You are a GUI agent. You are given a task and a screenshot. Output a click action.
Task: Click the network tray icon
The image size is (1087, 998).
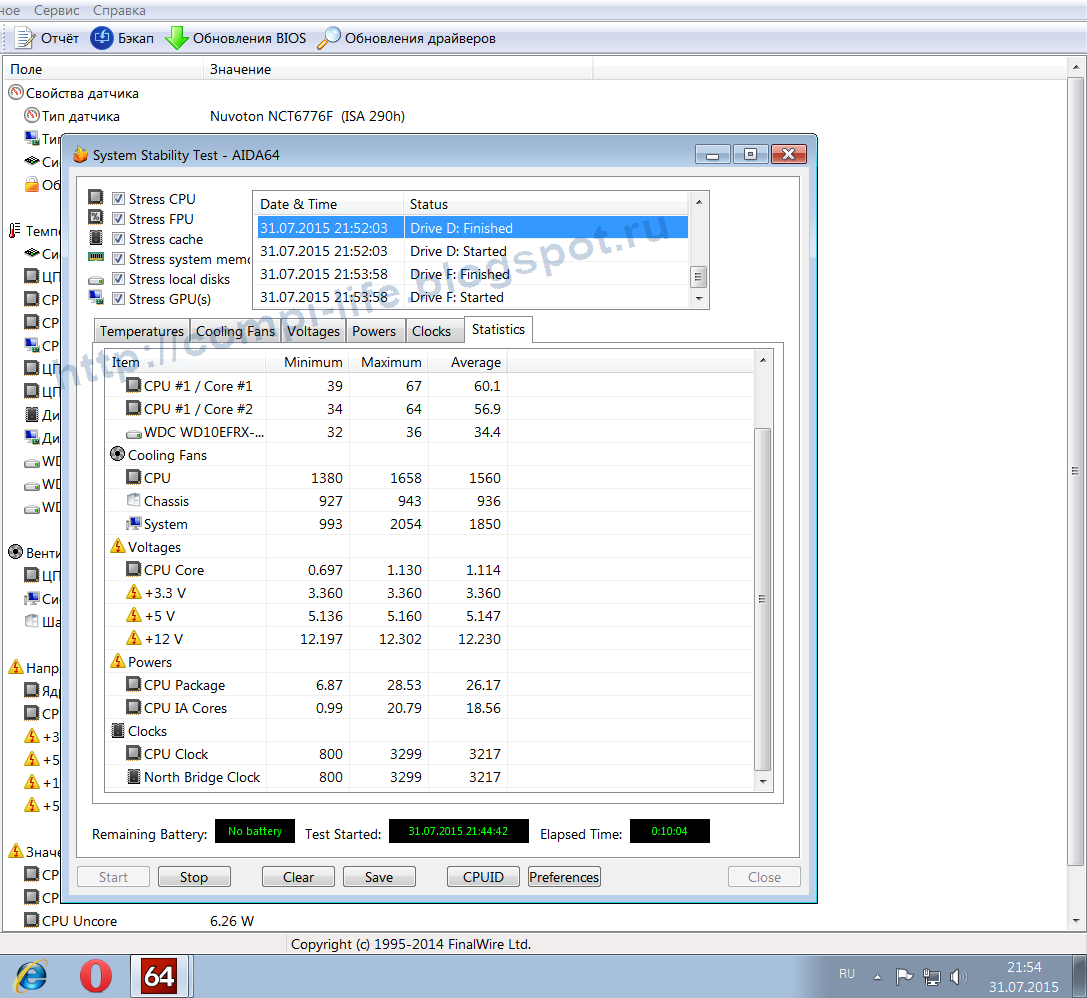(932, 977)
